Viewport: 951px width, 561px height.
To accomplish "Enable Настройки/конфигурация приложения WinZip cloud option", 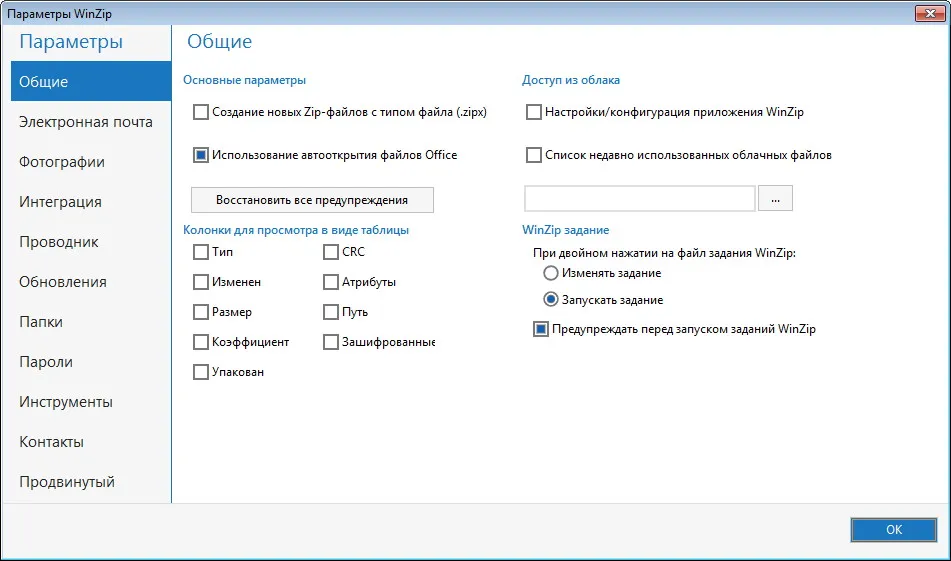I will point(534,112).
